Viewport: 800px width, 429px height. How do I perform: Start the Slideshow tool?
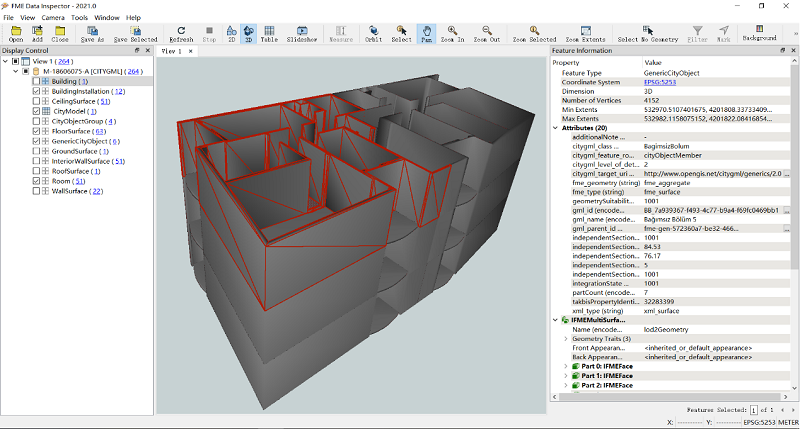pyautogui.click(x=302, y=34)
